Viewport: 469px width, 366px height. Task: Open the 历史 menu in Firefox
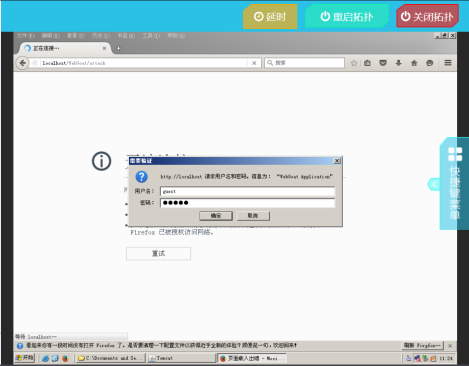coord(101,36)
